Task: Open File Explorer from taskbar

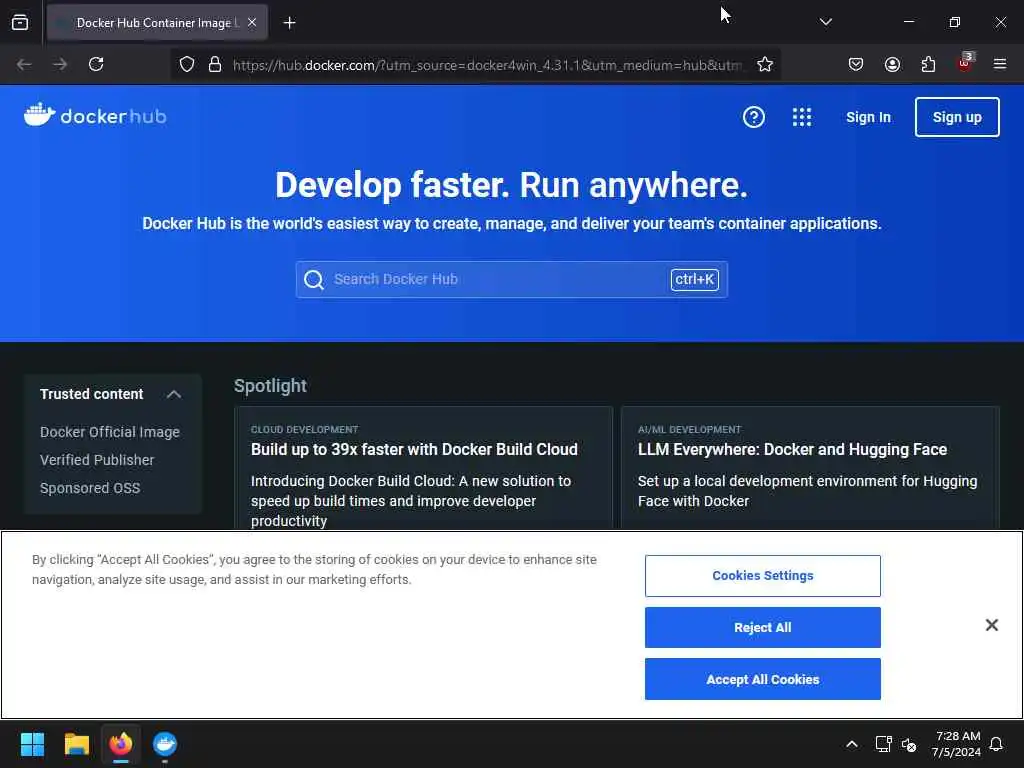Action: [76, 744]
